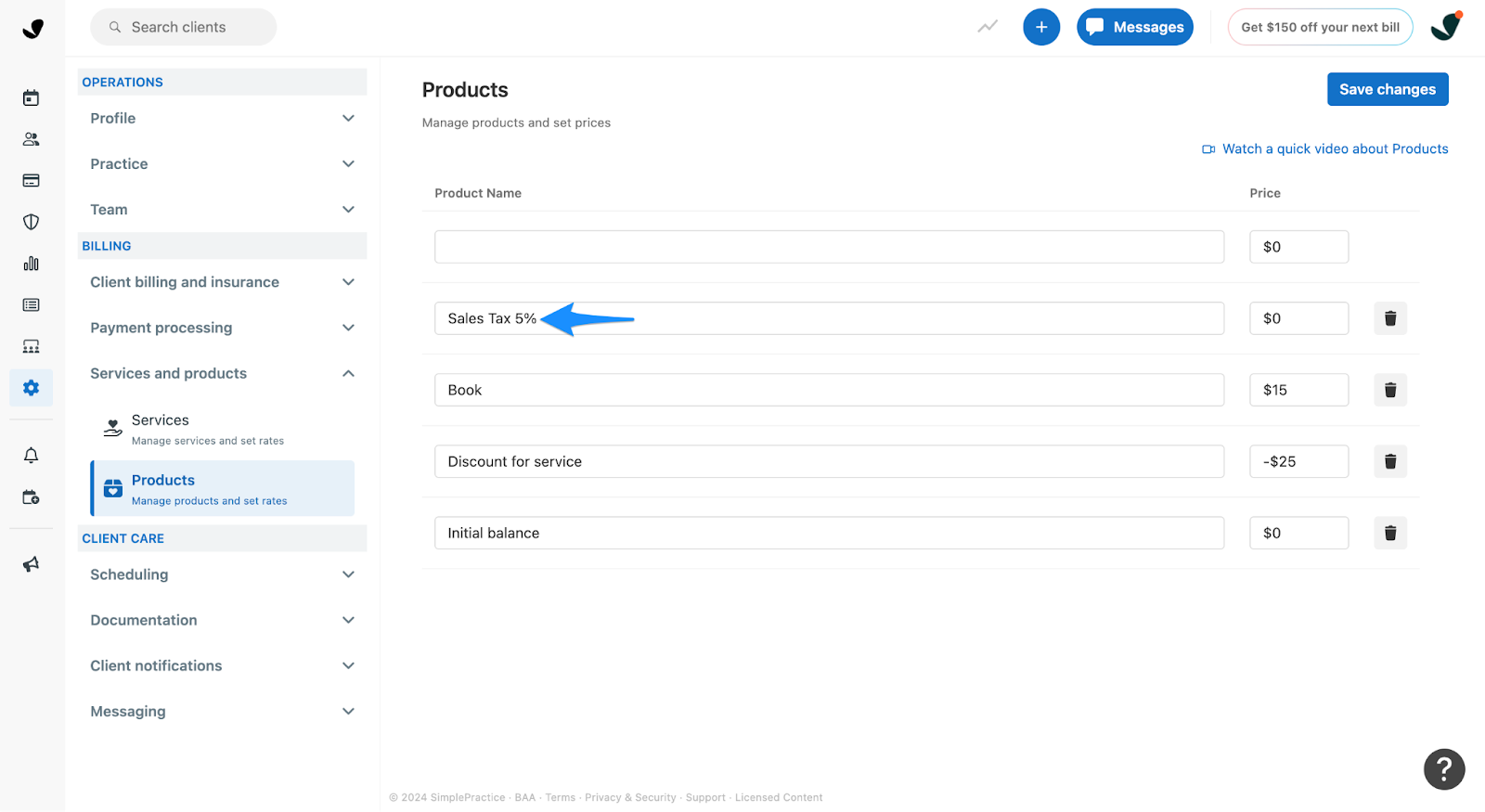Edit the $15 Book price field

click(1298, 390)
